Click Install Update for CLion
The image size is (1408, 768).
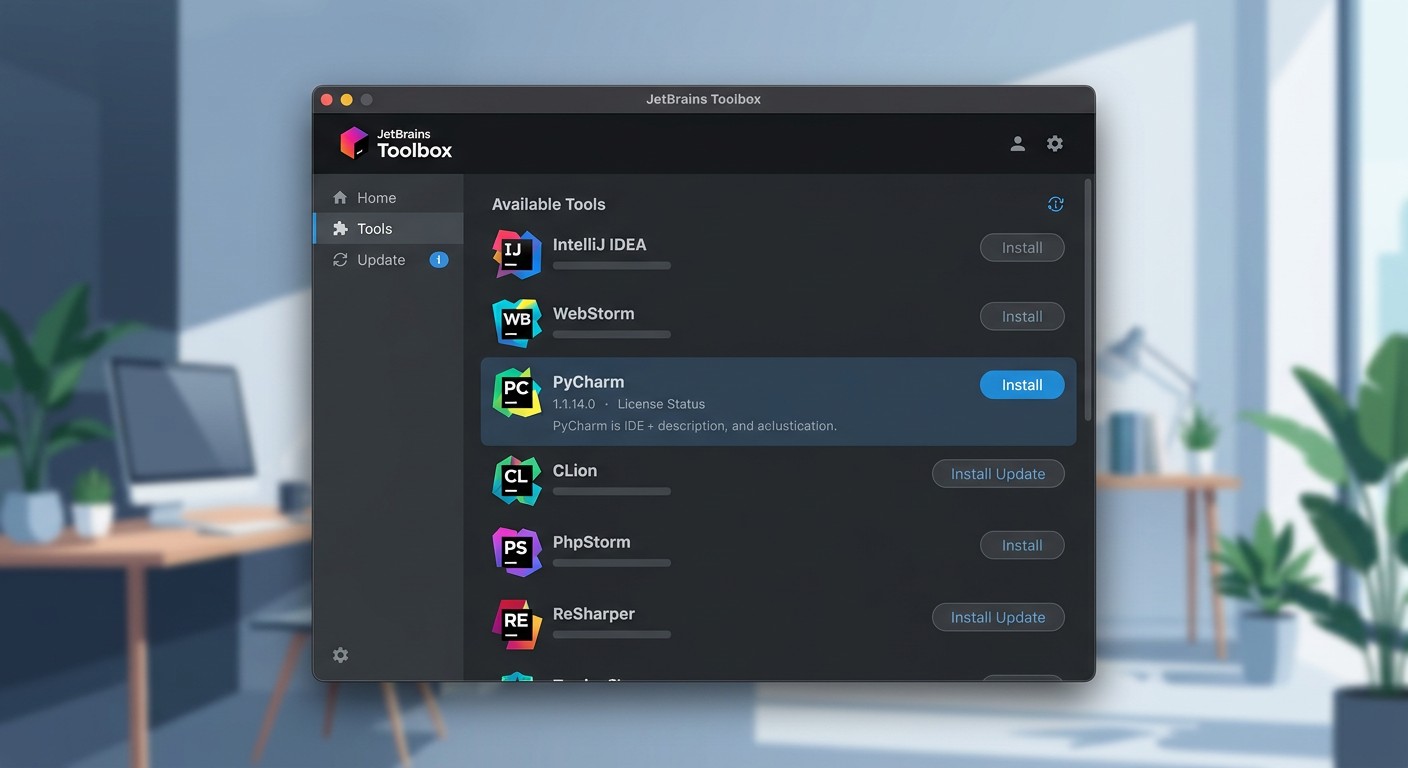998,474
